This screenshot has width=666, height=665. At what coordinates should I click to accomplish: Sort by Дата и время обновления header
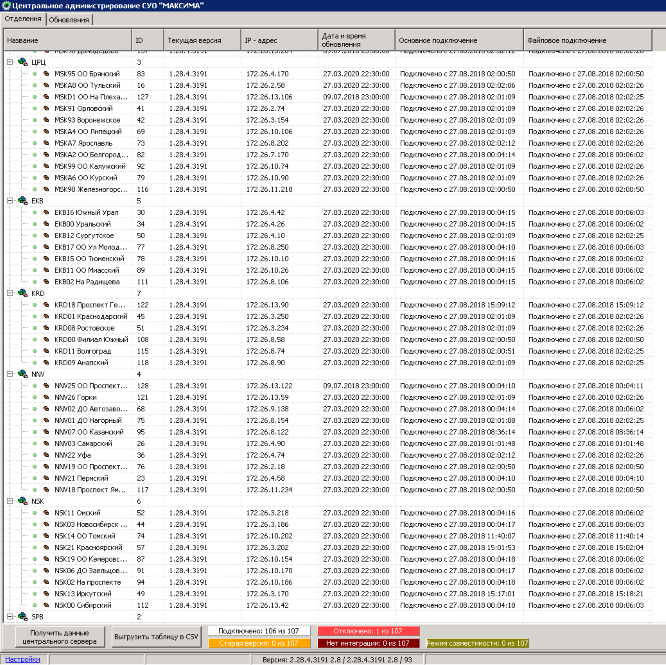(x=356, y=40)
